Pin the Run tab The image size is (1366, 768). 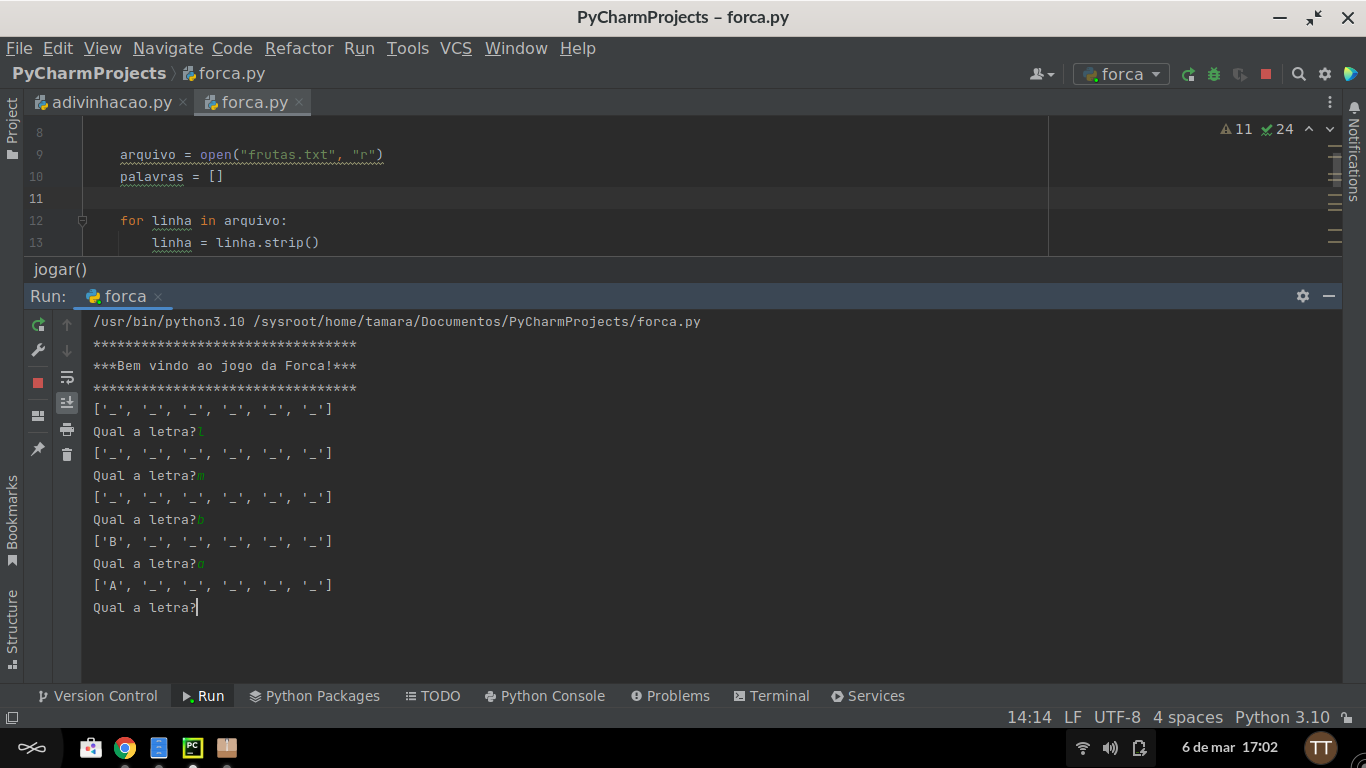[x=38, y=449]
